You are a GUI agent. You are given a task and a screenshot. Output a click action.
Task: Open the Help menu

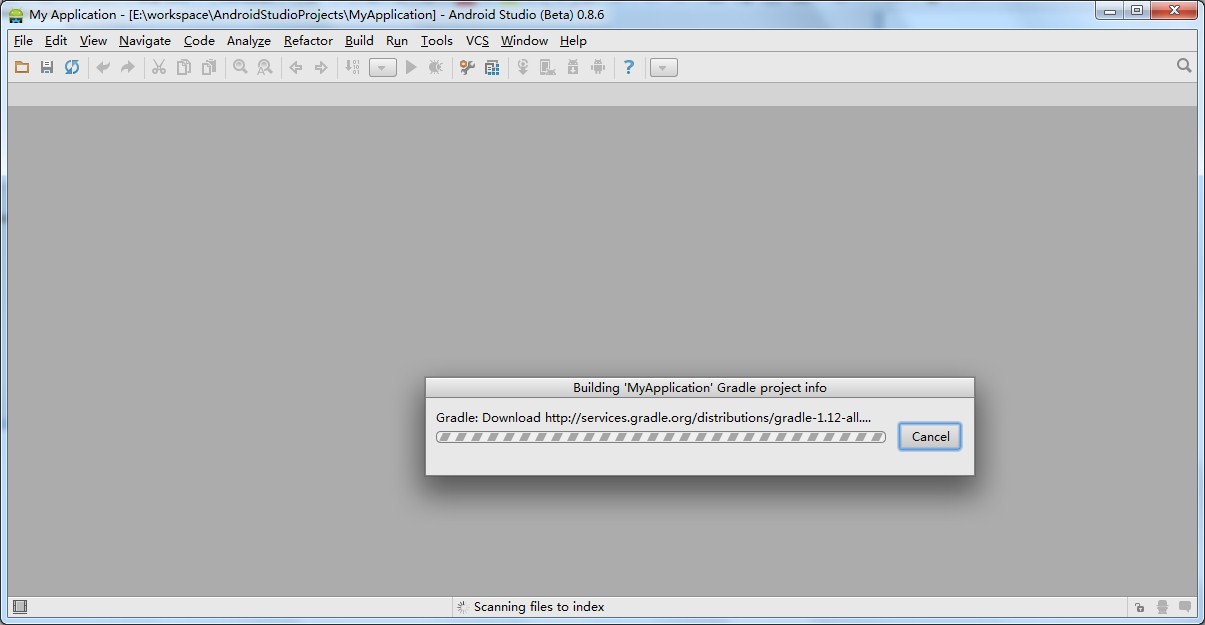573,41
